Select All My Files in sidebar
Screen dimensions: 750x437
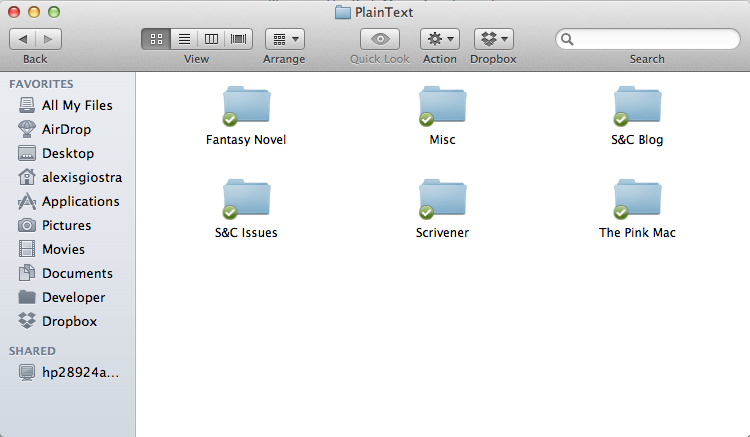click(x=67, y=105)
